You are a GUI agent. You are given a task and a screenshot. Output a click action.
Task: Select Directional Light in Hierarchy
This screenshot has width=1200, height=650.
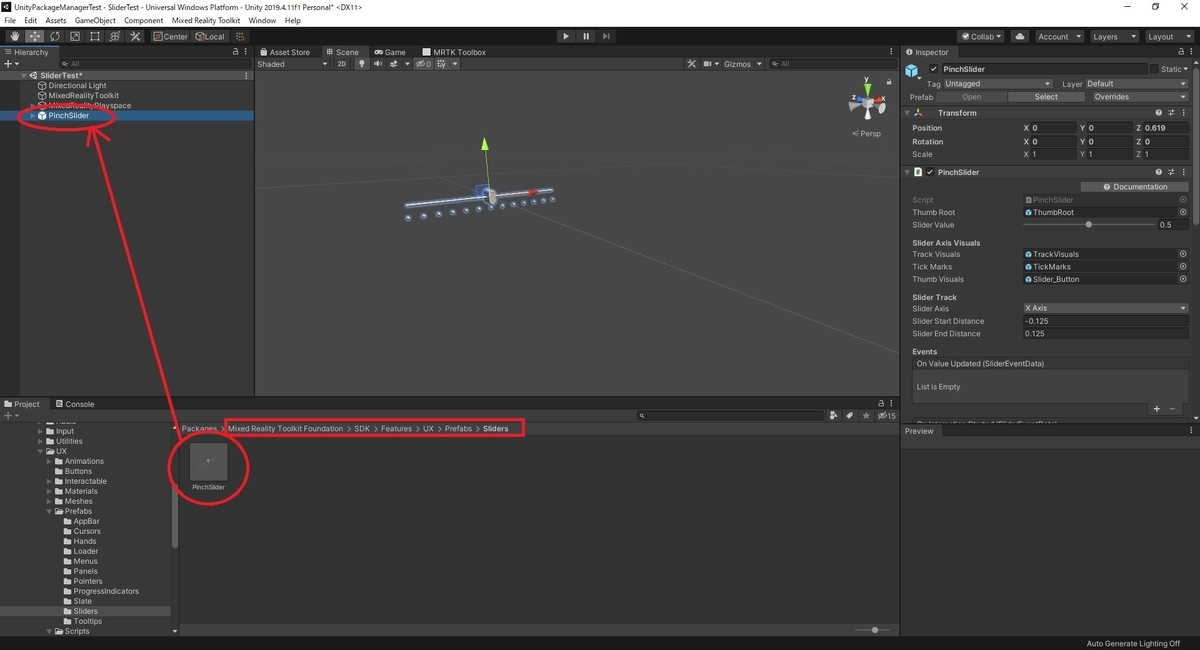point(77,86)
